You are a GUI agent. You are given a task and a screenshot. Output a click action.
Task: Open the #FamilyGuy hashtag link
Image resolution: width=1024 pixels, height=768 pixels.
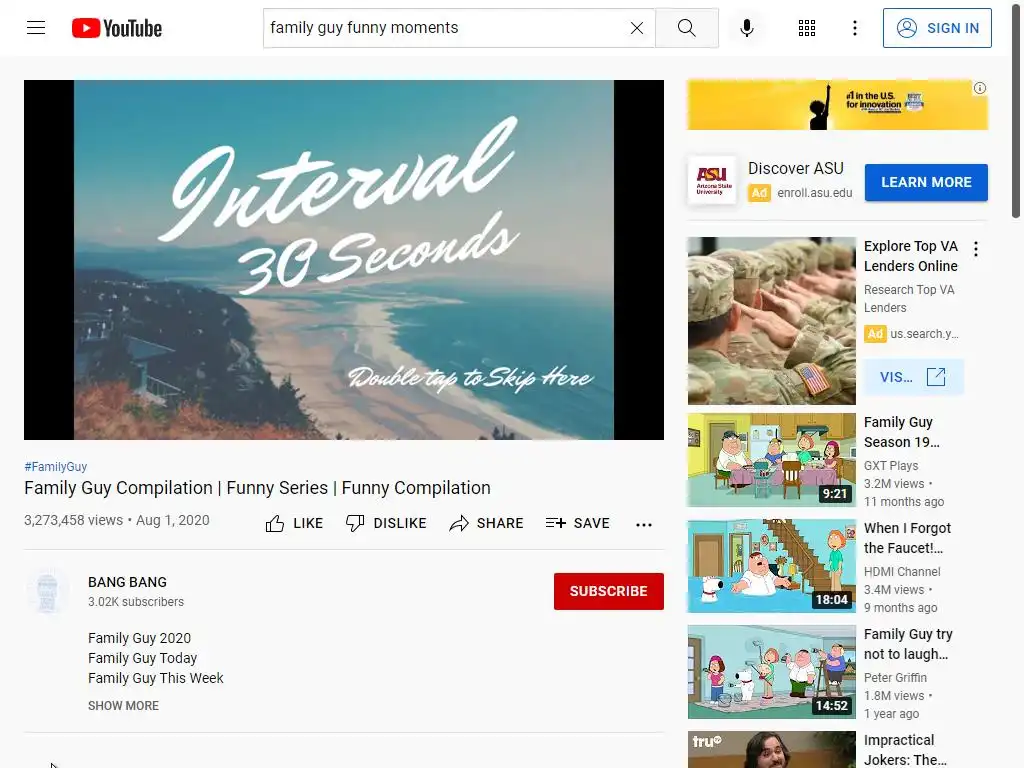(x=56, y=466)
